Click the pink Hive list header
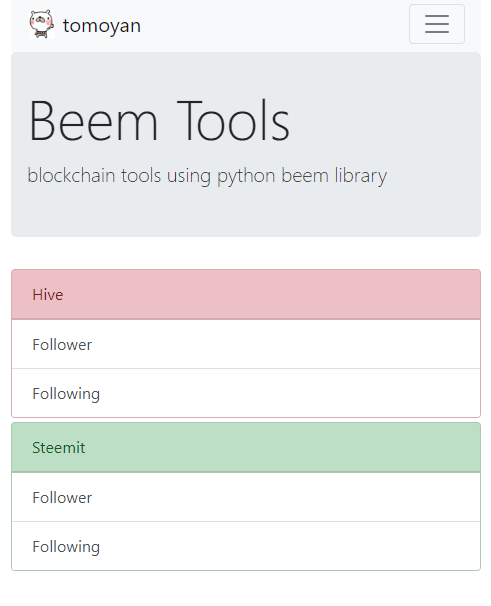The width and height of the screenshot is (491, 606). pyautogui.click(x=246, y=294)
